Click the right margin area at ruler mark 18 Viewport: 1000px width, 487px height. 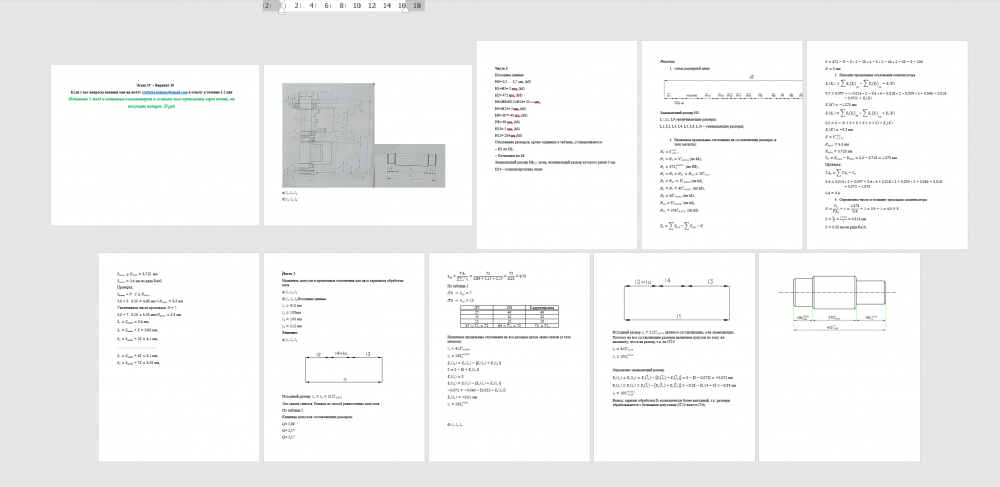[416, 6]
